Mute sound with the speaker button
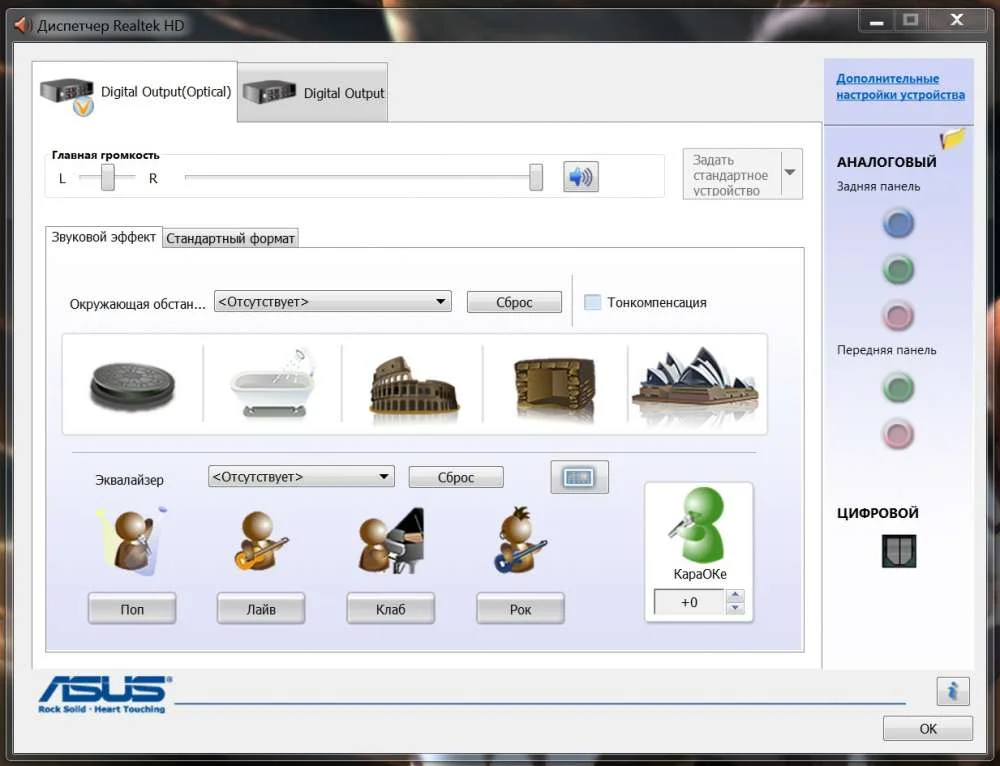This screenshot has height=766, width=1000. (580, 177)
